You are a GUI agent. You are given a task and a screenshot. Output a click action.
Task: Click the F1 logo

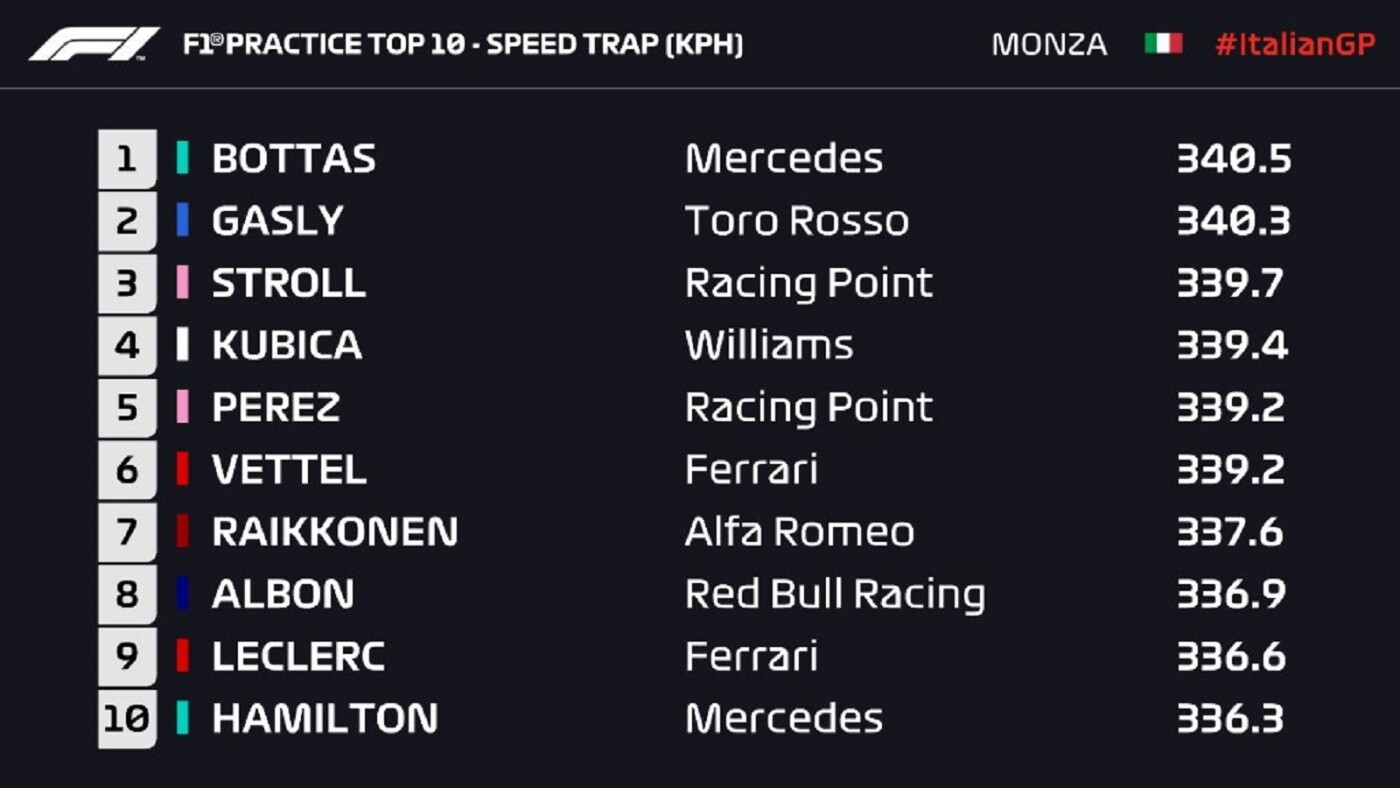click(x=93, y=44)
